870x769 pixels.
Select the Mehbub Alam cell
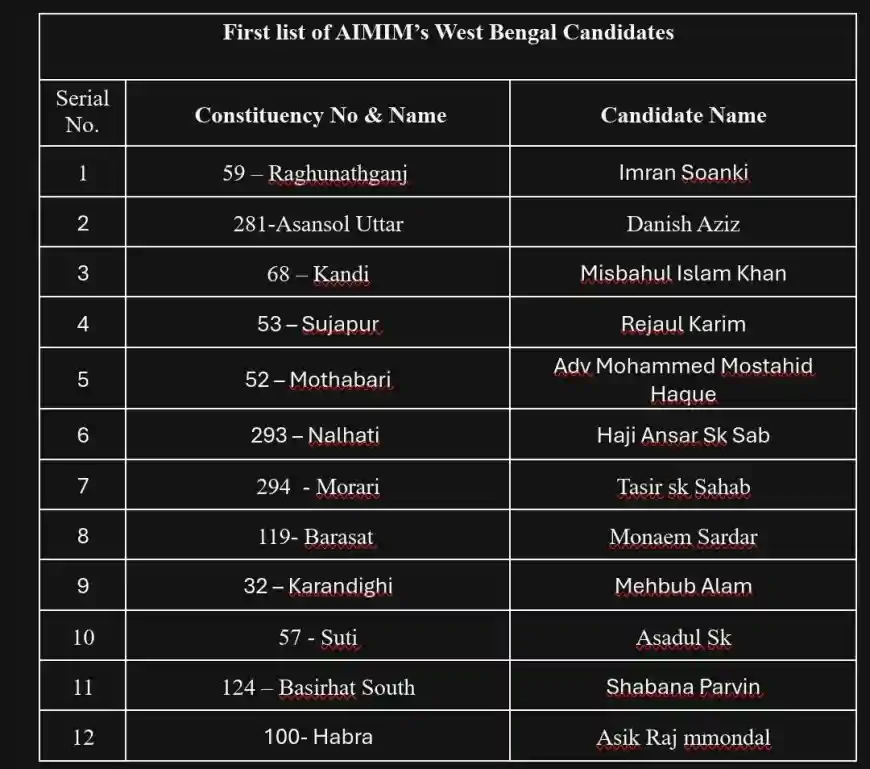pos(683,587)
